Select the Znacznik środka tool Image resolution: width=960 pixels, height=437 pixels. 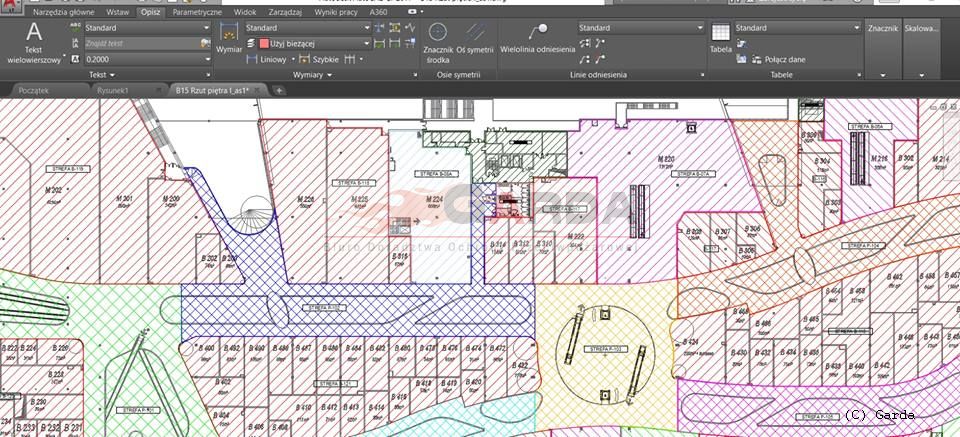tap(438, 43)
